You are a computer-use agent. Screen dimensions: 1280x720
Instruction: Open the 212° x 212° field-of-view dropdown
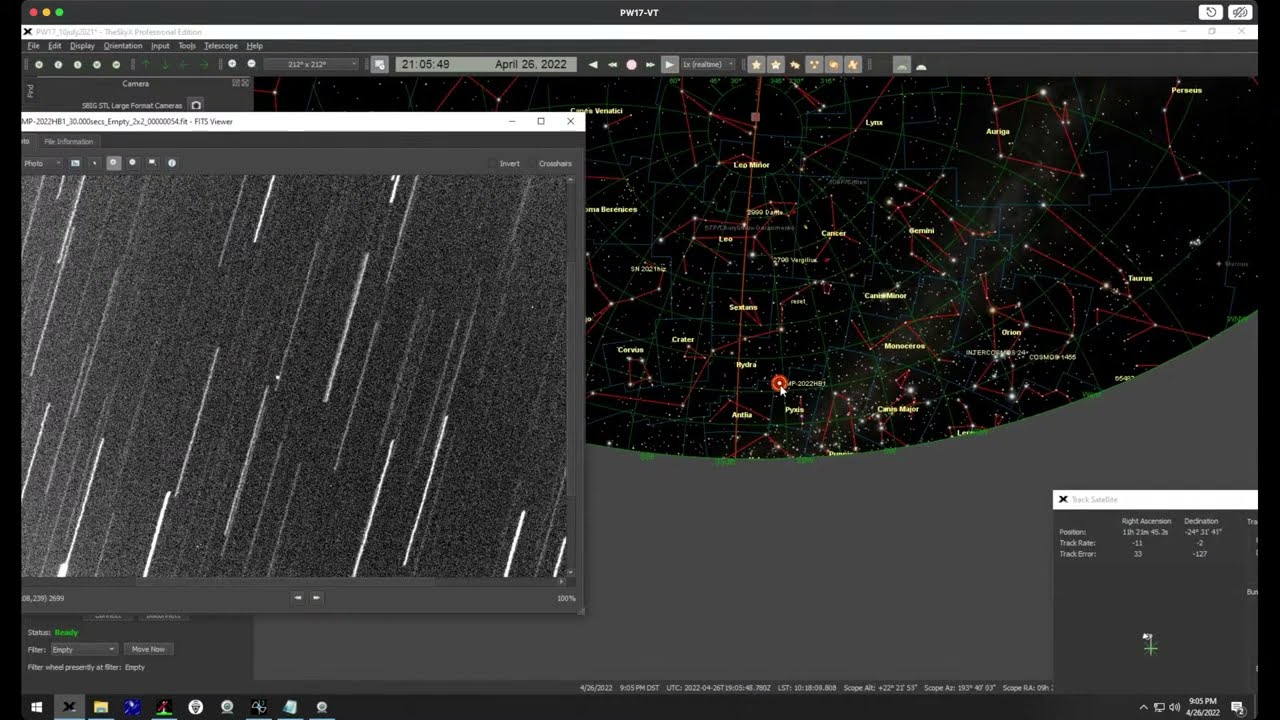coord(312,64)
